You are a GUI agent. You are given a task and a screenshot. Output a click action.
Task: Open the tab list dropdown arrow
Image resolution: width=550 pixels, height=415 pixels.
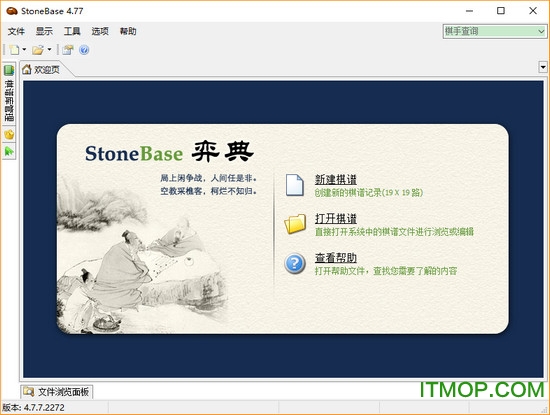[x=543, y=67]
